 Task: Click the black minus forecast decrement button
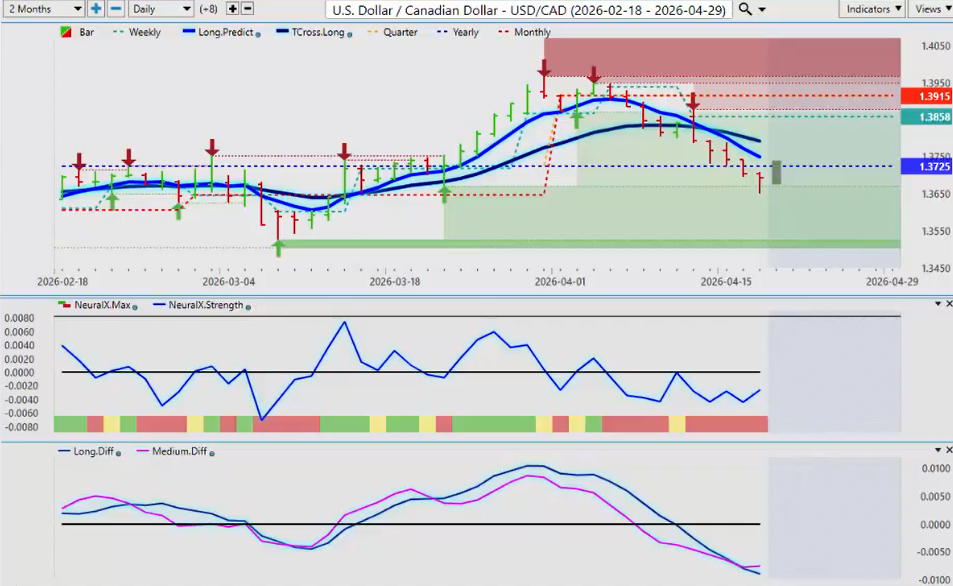[x=248, y=9]
